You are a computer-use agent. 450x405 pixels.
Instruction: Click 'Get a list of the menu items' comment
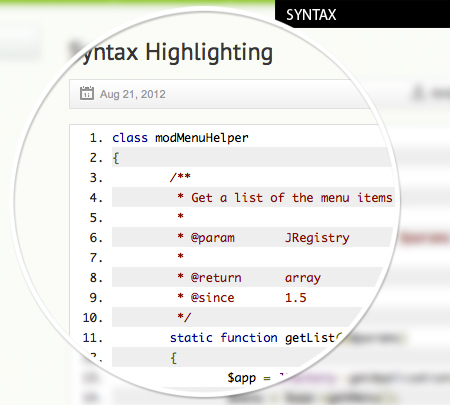point(292,198)
